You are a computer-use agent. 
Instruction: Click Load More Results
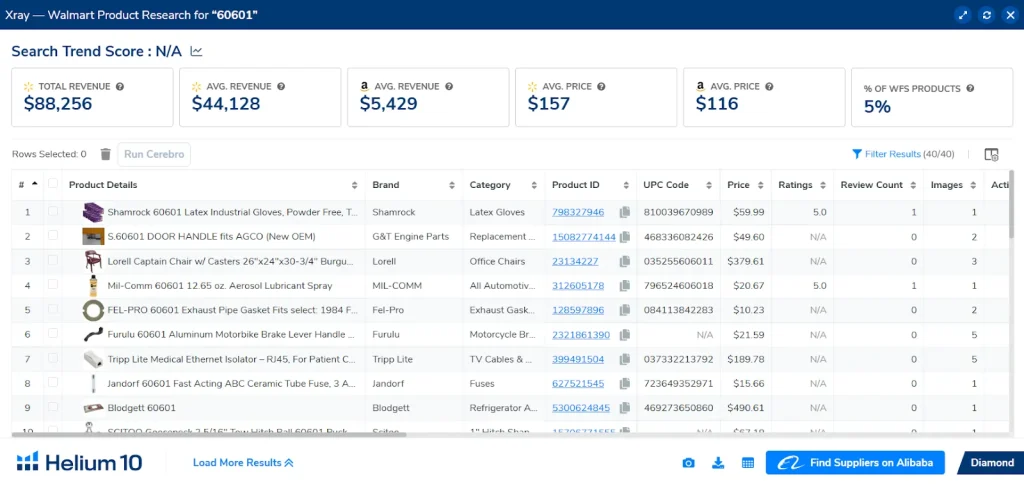tap(243, 462)
